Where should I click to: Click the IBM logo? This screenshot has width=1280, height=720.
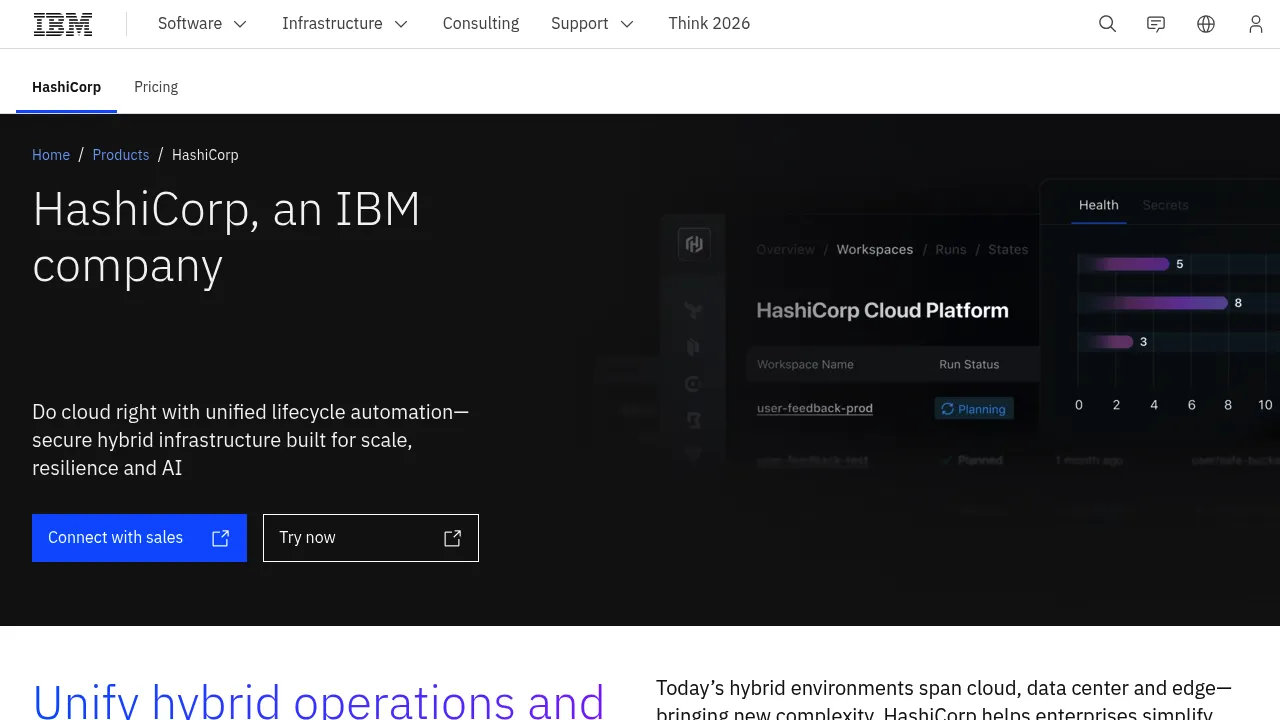click(63, 24)
